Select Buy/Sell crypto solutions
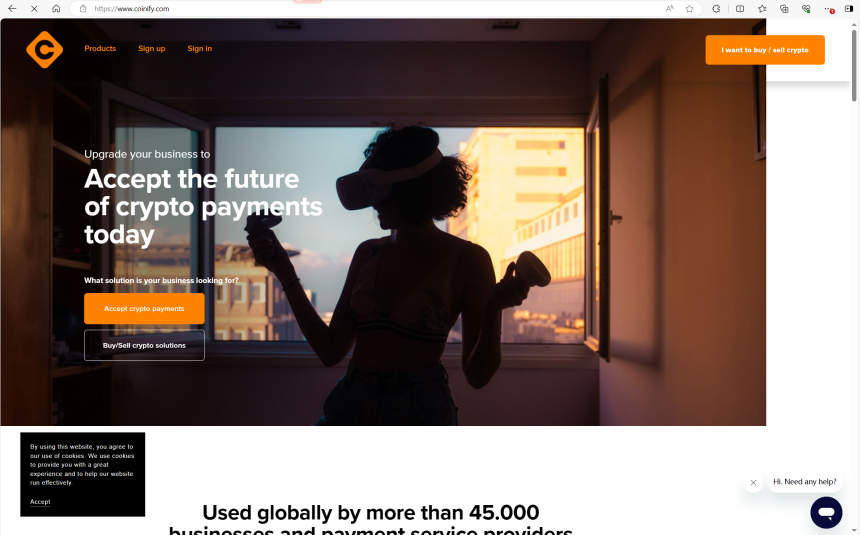860x535 pixels. point(144,345)
